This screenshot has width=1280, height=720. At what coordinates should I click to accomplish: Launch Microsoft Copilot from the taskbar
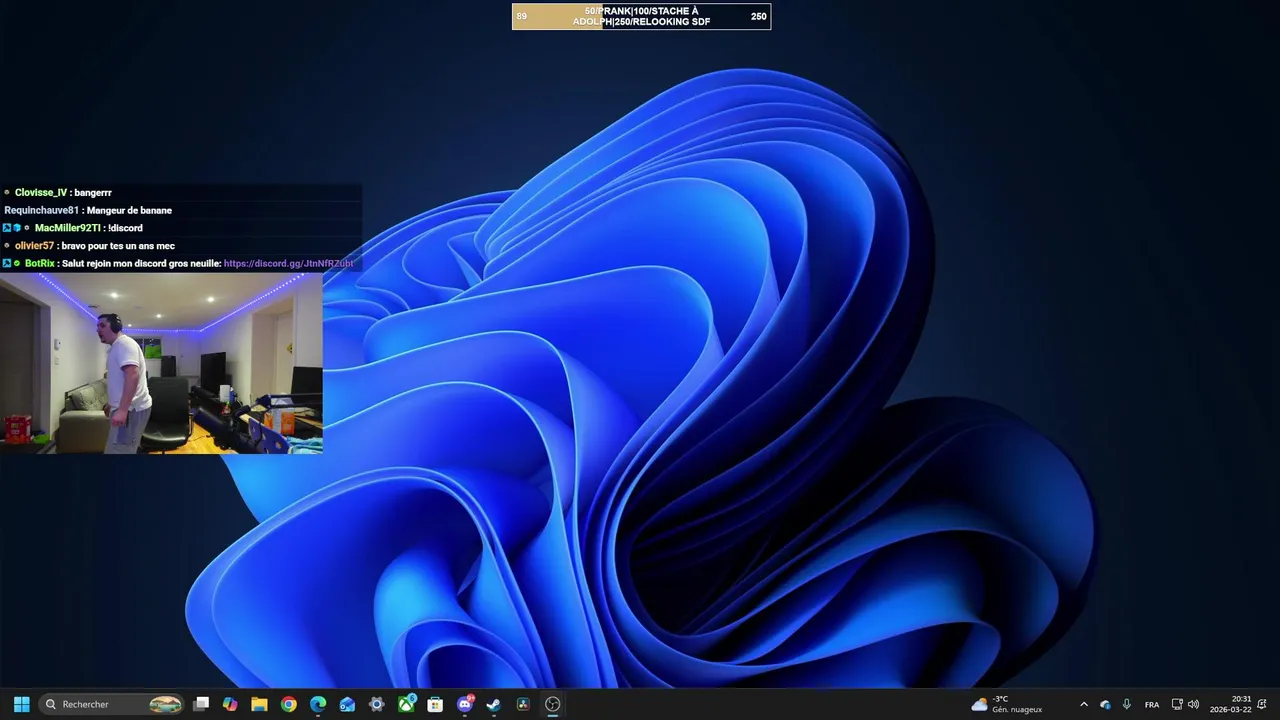pyautogui.click(x=230, y=704)
